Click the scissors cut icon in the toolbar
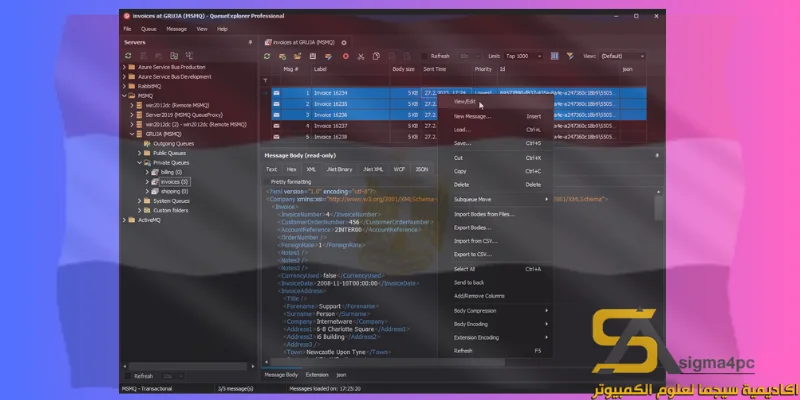This screenshot has width=800, height=400. 361,56
